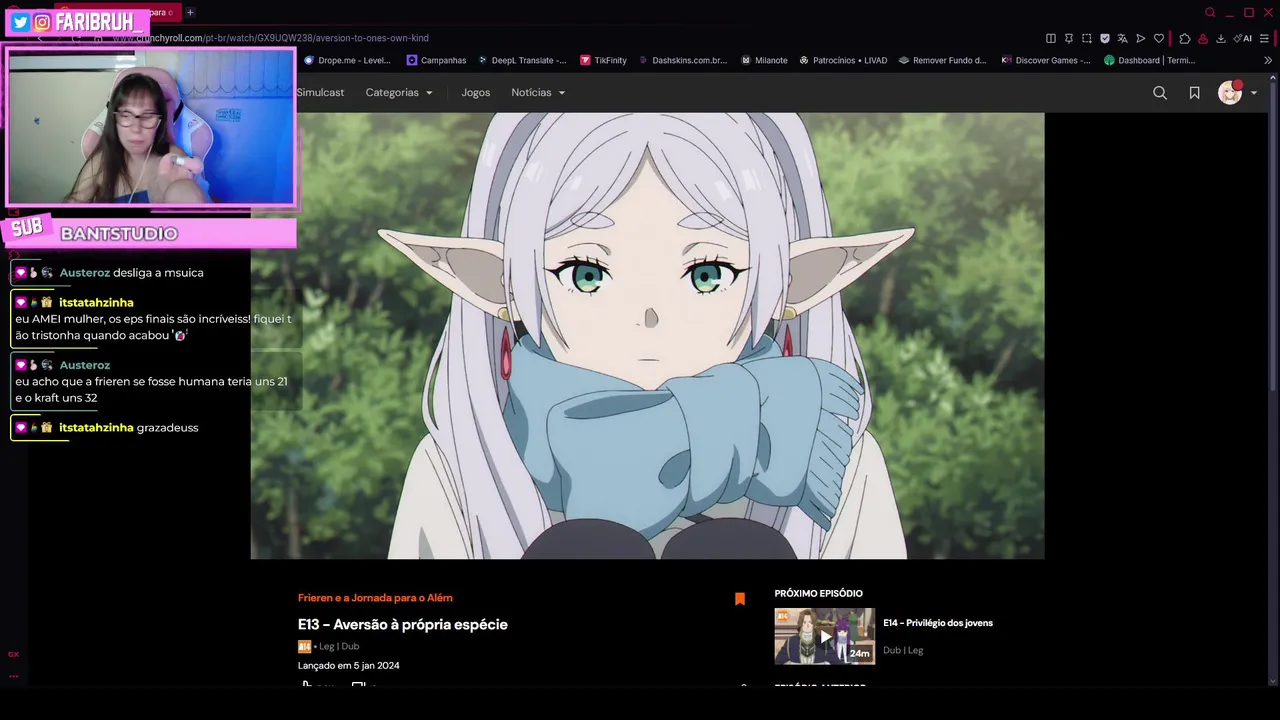Toggle the browser split screen icon
The height and width of the screenshot is (720, 1280).
pos(1051,38)
